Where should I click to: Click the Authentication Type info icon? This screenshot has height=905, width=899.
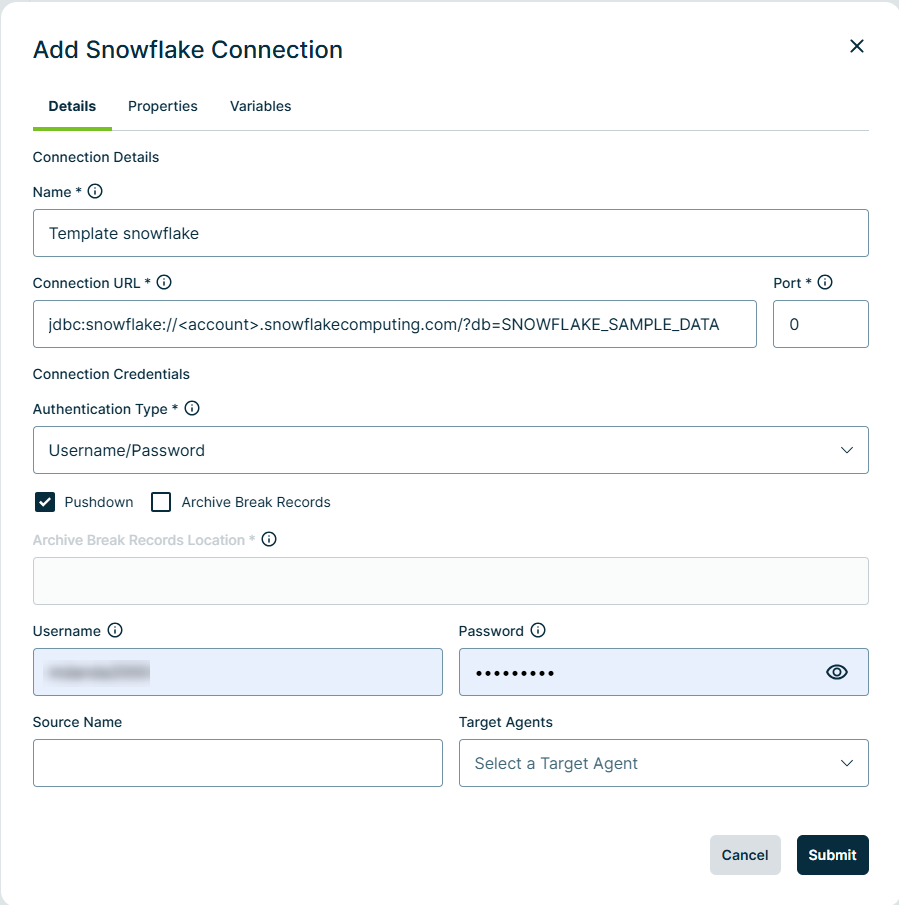coord(192,408)
